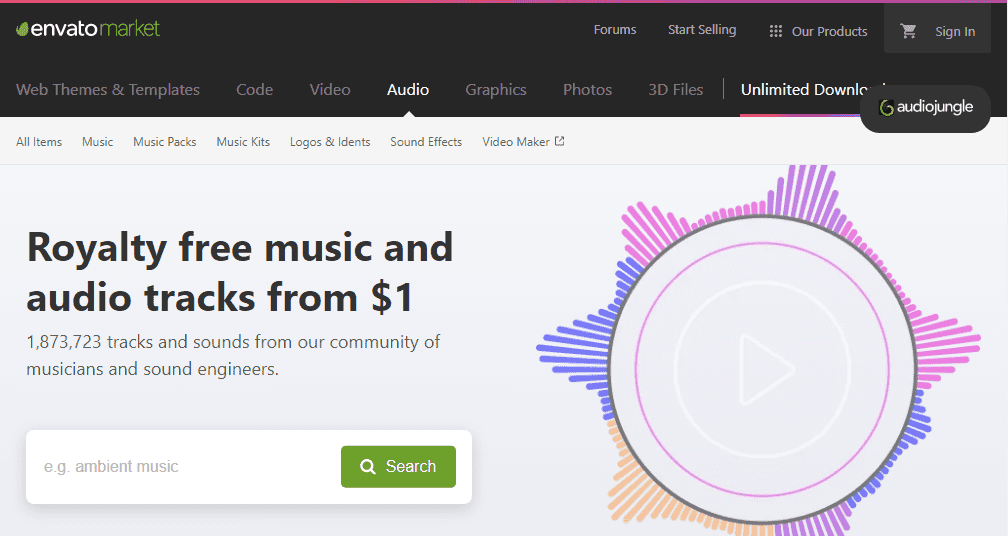Select the Audio category tab
Image resolution: width=1008 pixels, height=536 pixels.
pyautogui.click(x=408, y=89)
